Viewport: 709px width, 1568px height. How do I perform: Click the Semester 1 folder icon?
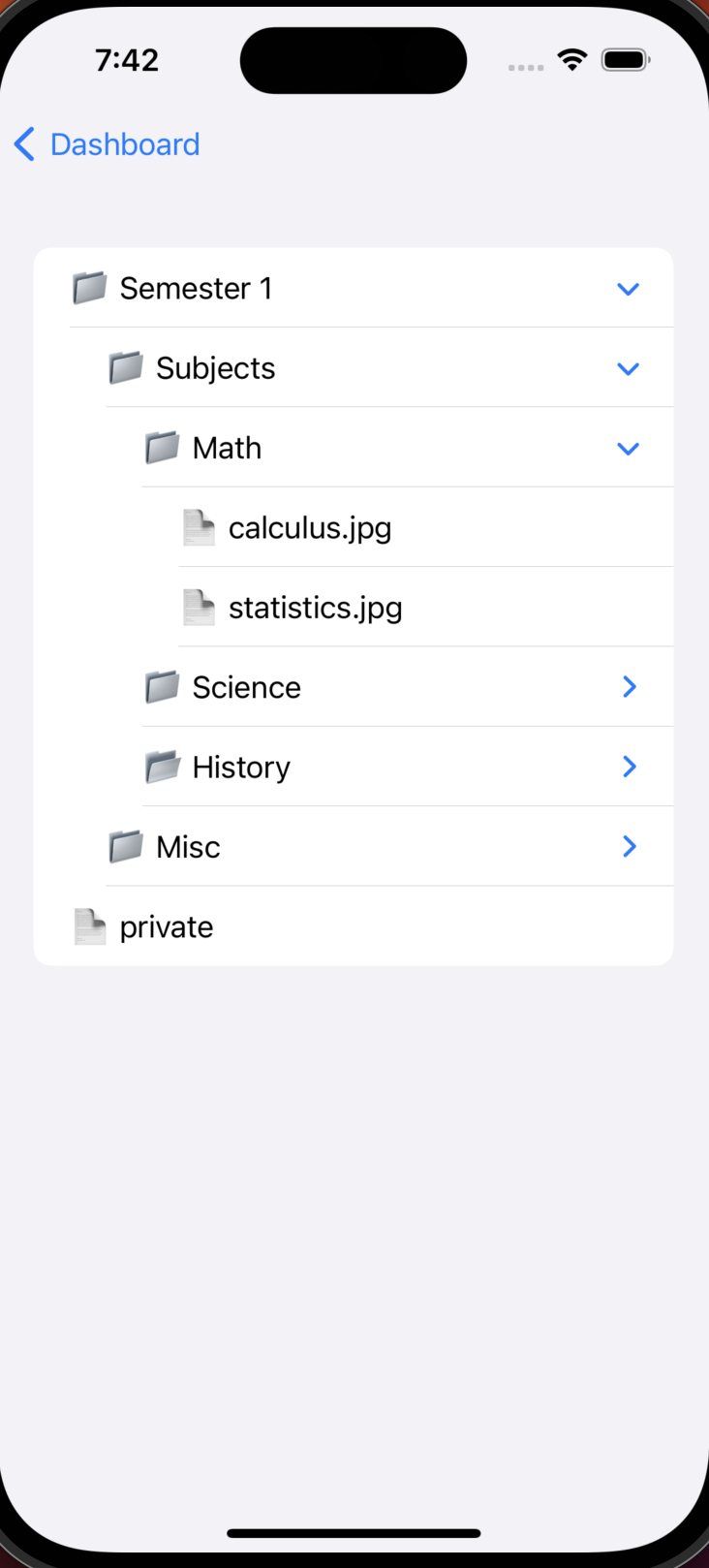pos(90,288)
